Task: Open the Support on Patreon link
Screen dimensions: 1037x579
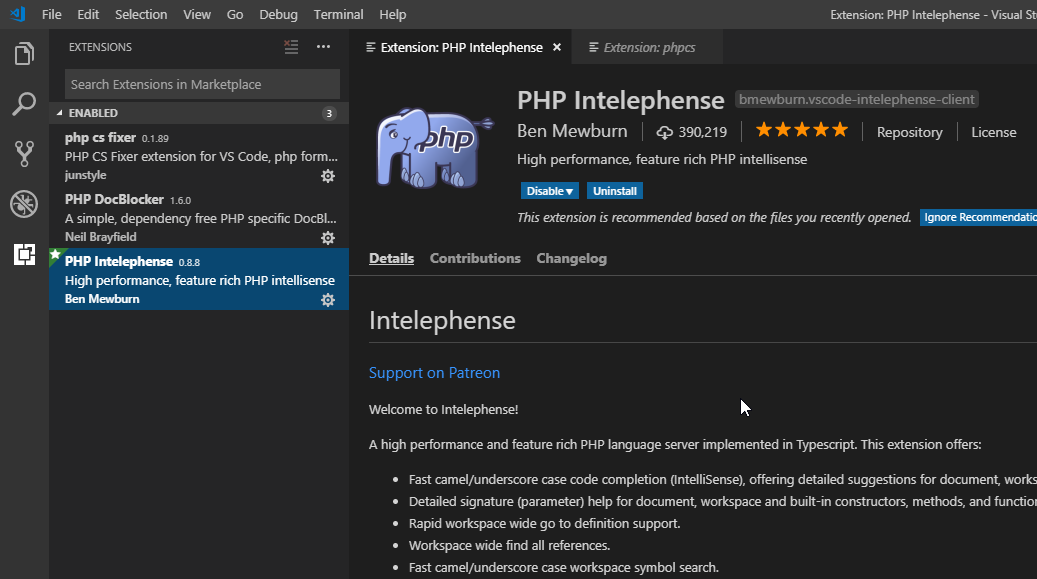Action: pyautogui.click(x=434, y=372)
